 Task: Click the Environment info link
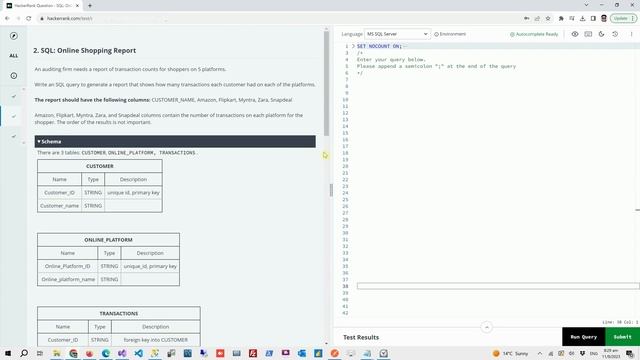click(450, 34)
